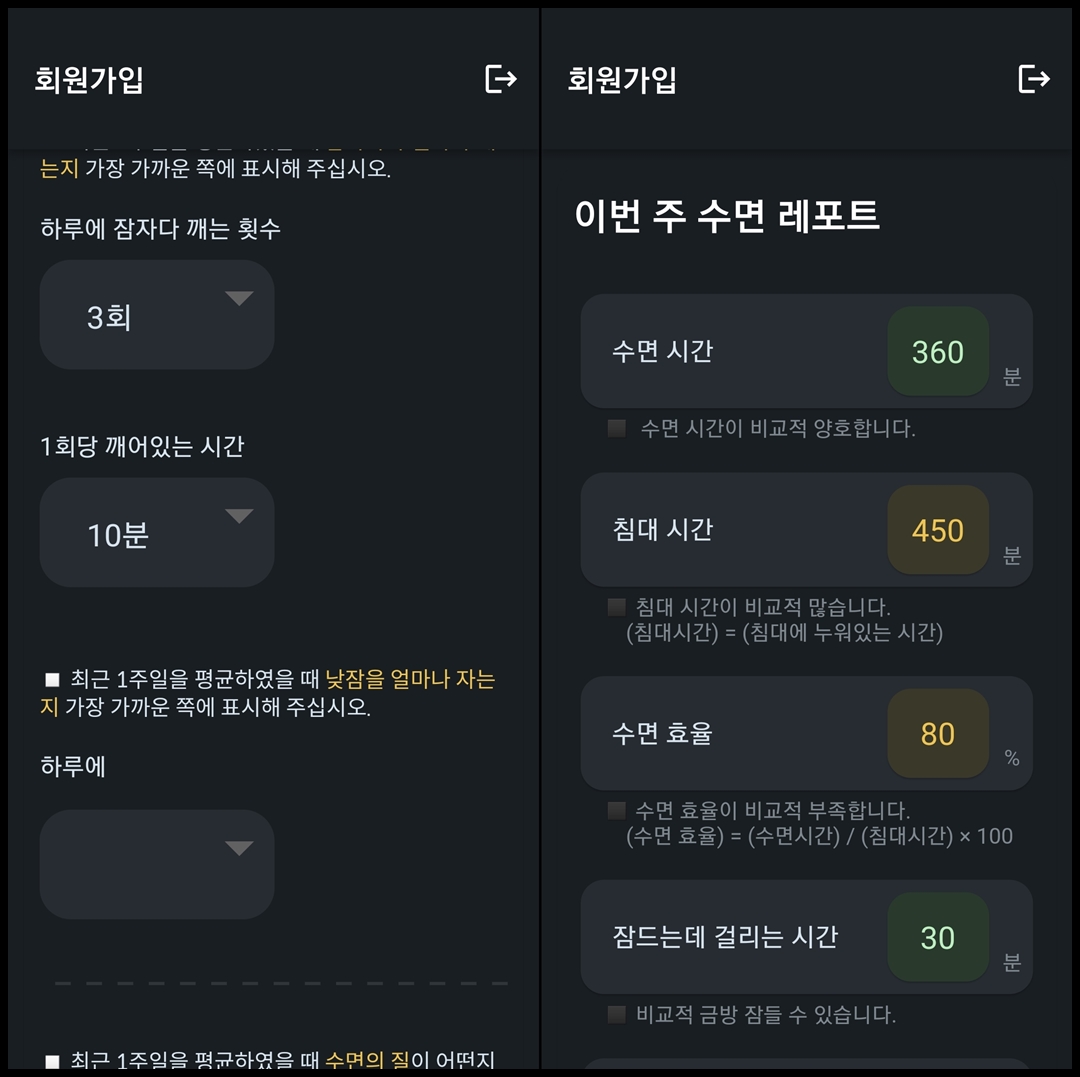Open the empty nap amount dropdown under 하루에
The width and height of the screenshot is (1080, 1077).
coord(156,864)
